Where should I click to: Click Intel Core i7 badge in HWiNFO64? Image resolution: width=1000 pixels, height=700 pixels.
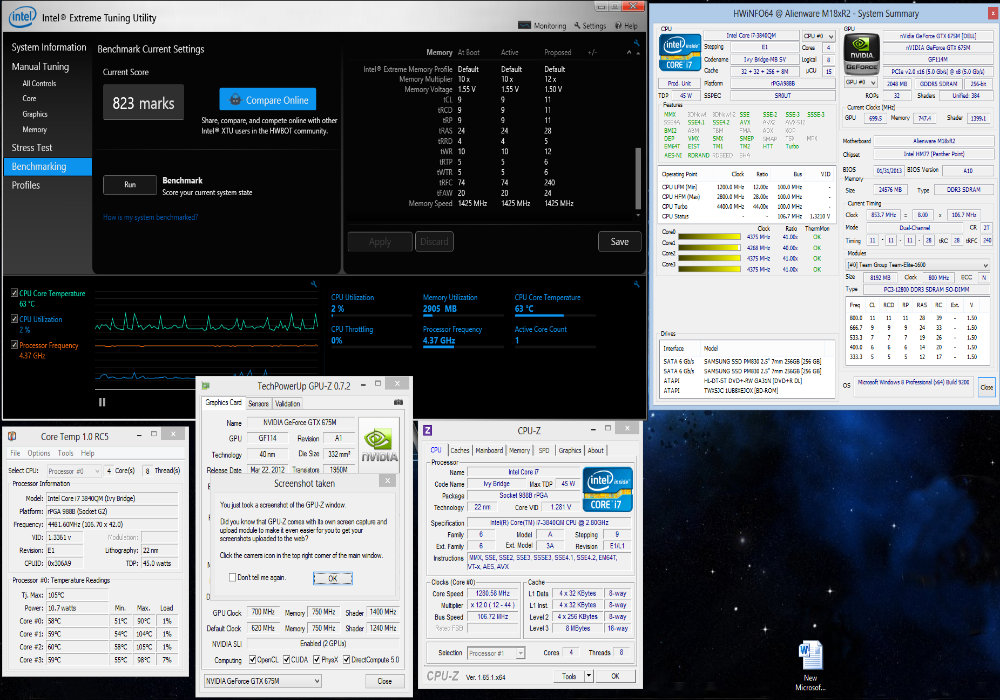pos(680,52)
